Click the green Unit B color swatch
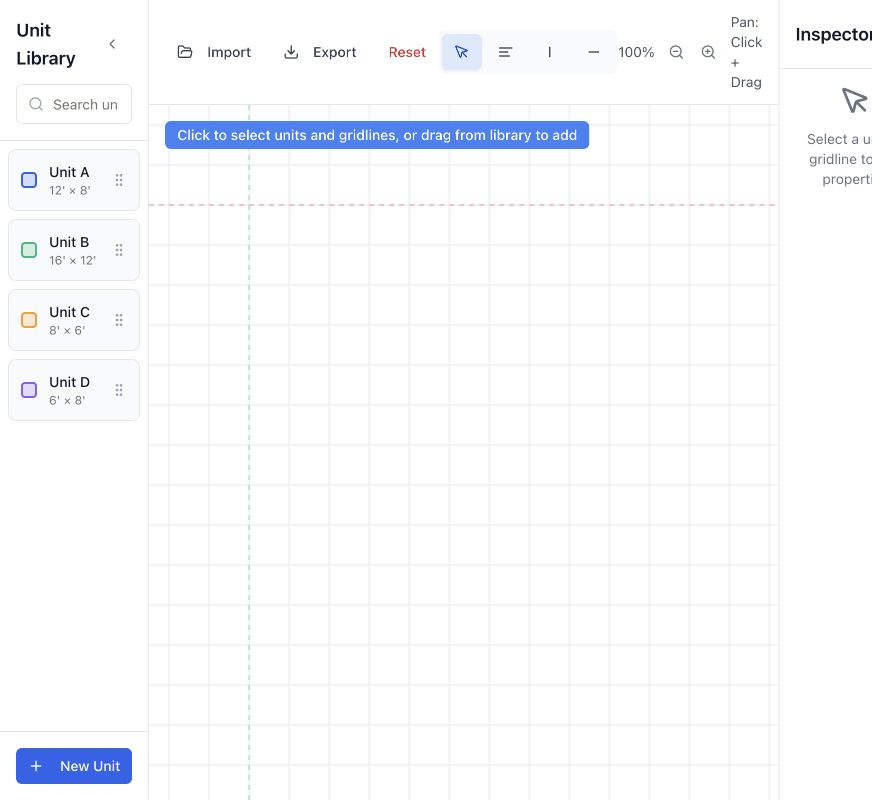 [x=29, y=250]
